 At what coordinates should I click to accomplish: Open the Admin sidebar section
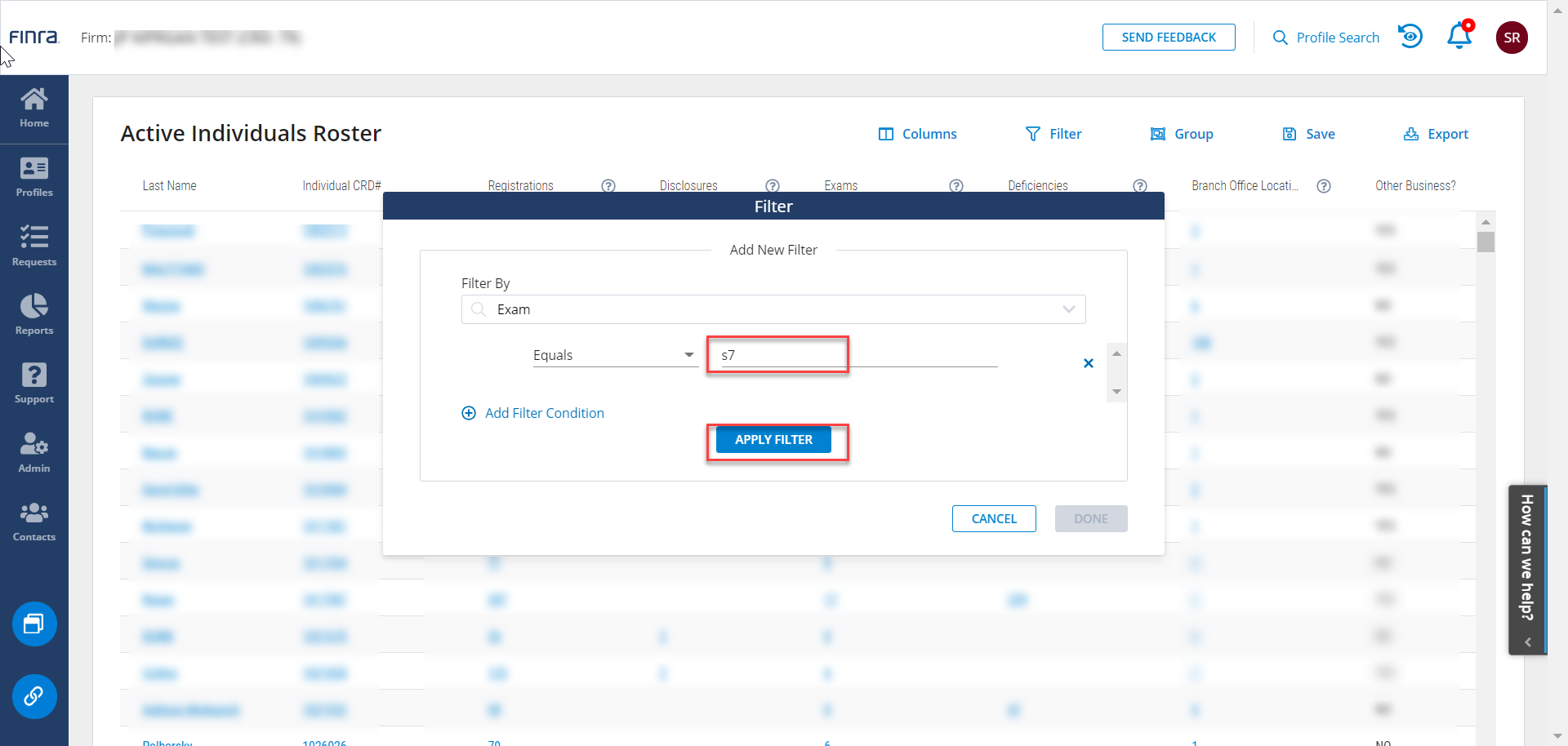34,453
